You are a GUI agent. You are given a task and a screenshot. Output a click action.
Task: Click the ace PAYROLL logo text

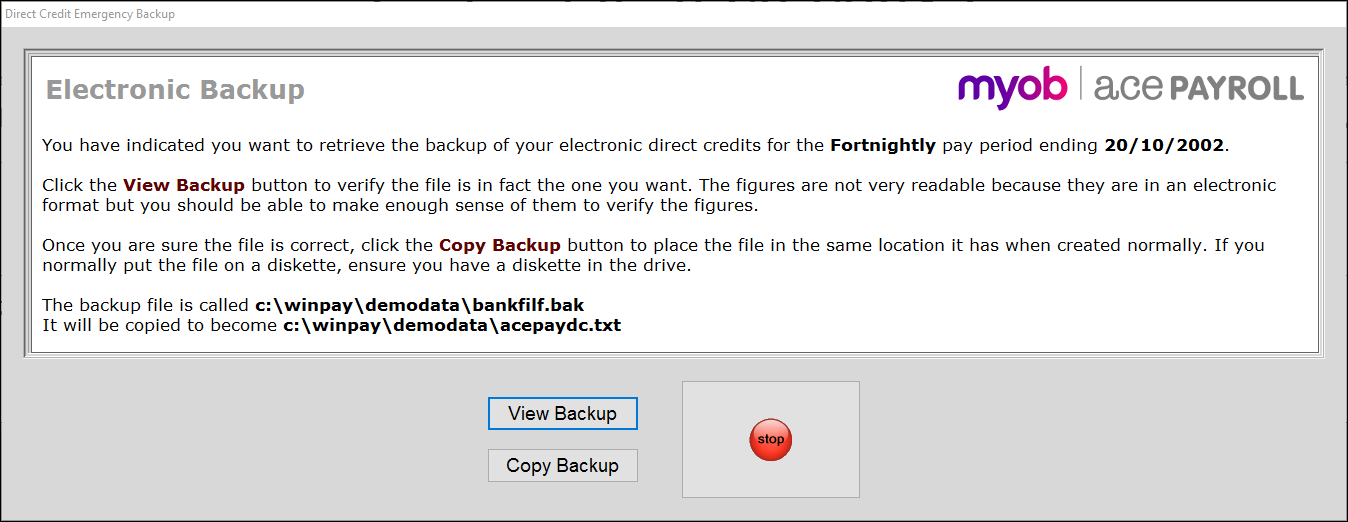click(x=1199, y=88)
